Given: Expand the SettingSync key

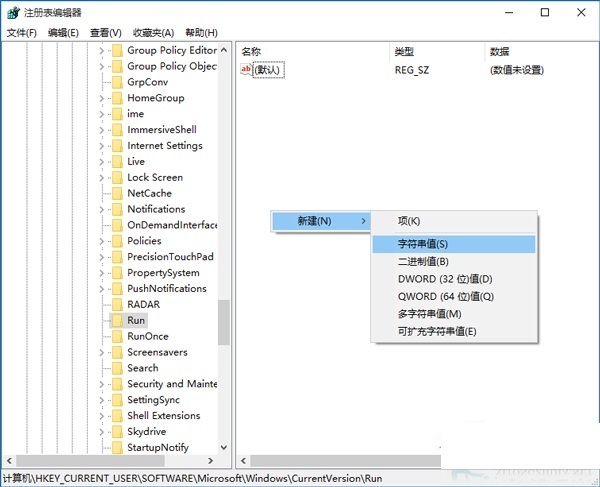Looking at the screenshot, I should click(x=101, y=400).
